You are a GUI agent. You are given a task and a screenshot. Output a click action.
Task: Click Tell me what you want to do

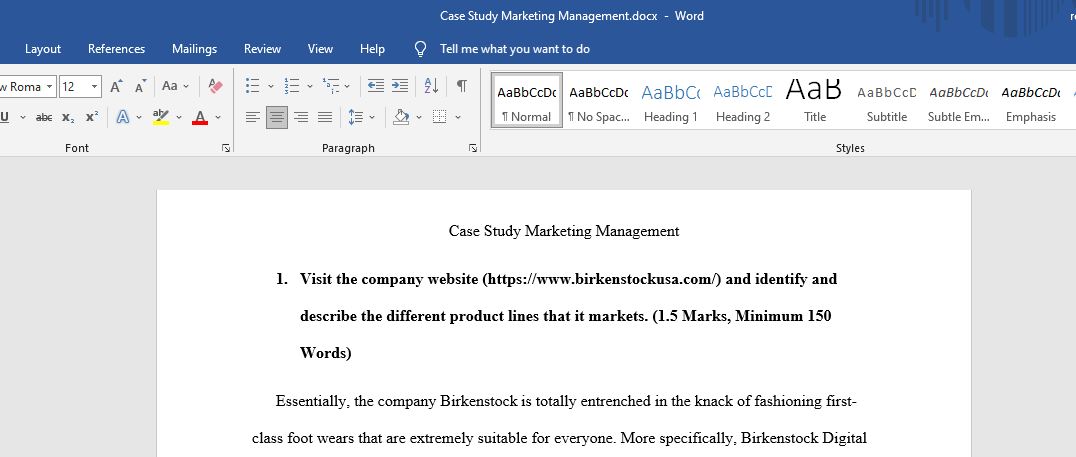pos(515,49)
